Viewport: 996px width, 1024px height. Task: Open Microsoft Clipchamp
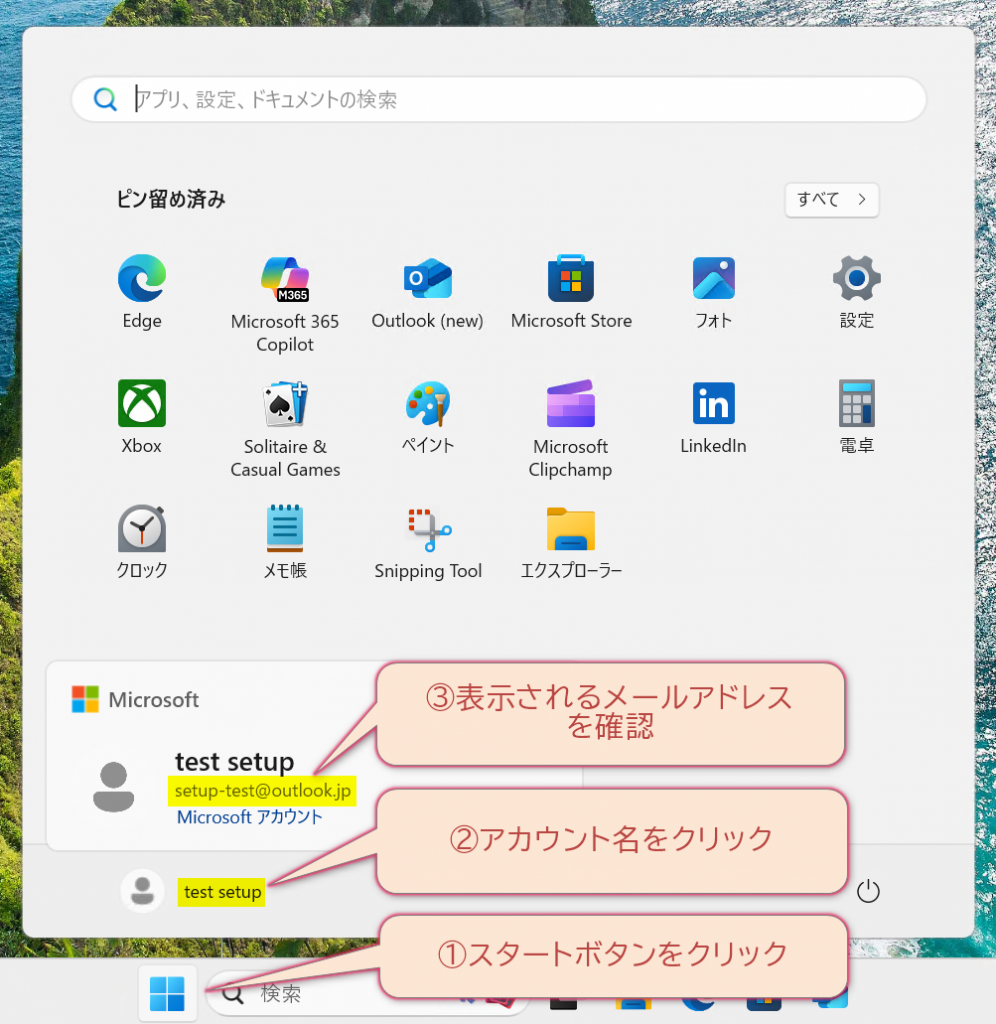click(570, 404)
